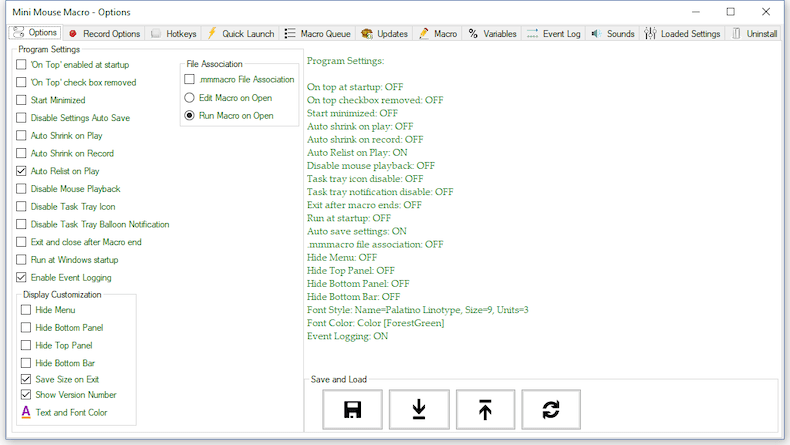Click 'Auto Relist on Play: ON' text
Viewport: 790px width, 445px height.
click(x=357, y=153)
